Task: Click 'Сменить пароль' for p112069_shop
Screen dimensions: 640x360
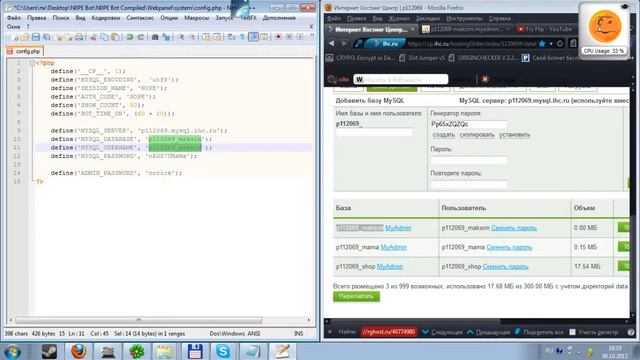Action: click(x=505, y=267)
